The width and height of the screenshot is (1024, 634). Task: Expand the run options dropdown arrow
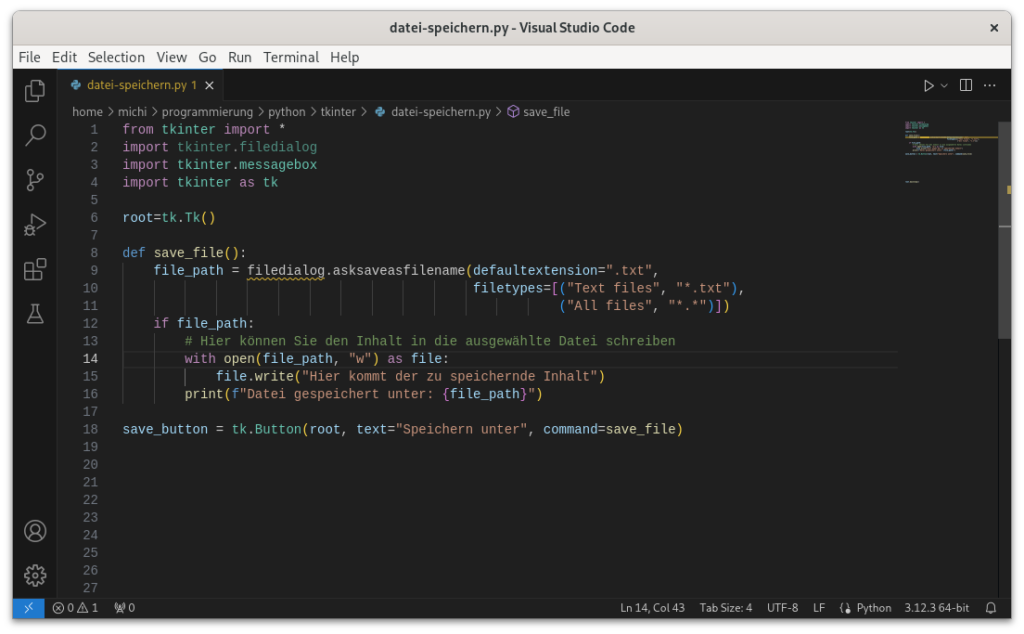point(944,86)
